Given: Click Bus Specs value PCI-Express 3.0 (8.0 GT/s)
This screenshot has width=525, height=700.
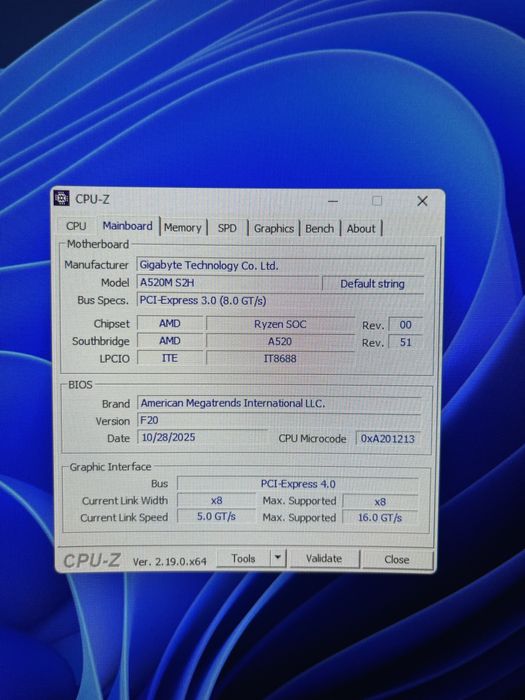Looking at the screenshot, I should (x=280, y=300).
